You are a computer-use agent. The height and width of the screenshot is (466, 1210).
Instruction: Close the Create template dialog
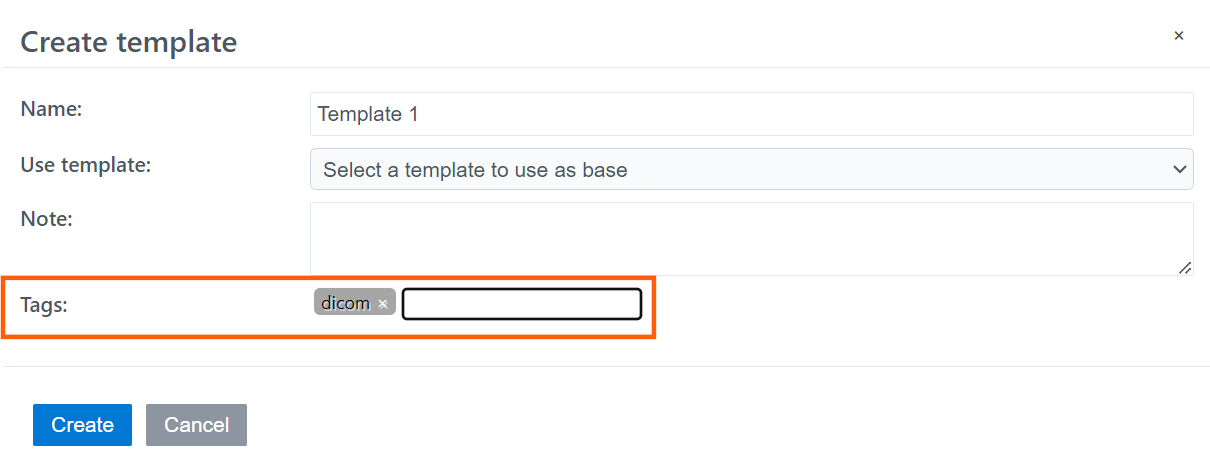[x=1178, y=36]
